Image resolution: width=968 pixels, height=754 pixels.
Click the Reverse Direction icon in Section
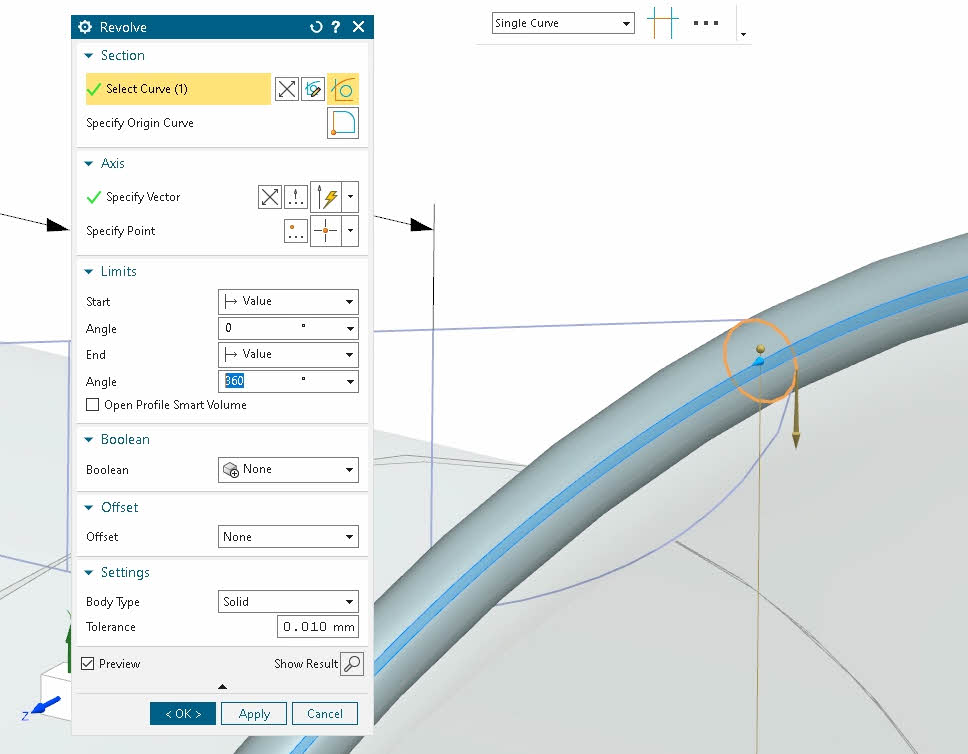[287, 89]
